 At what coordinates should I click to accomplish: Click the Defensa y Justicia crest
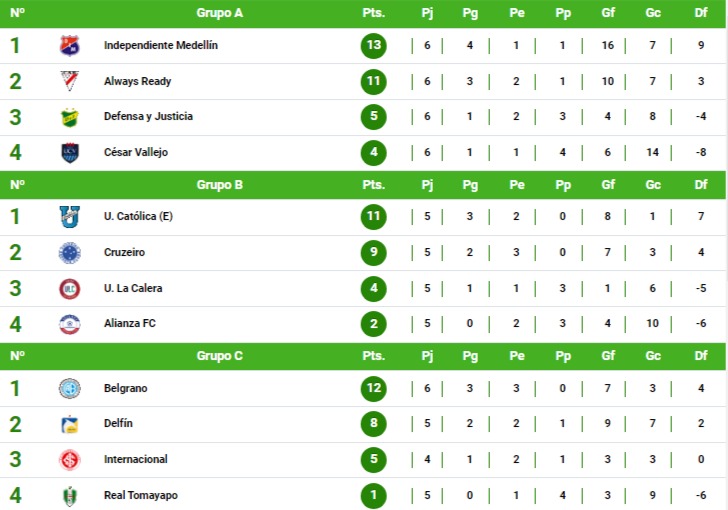tap(69, 117)
